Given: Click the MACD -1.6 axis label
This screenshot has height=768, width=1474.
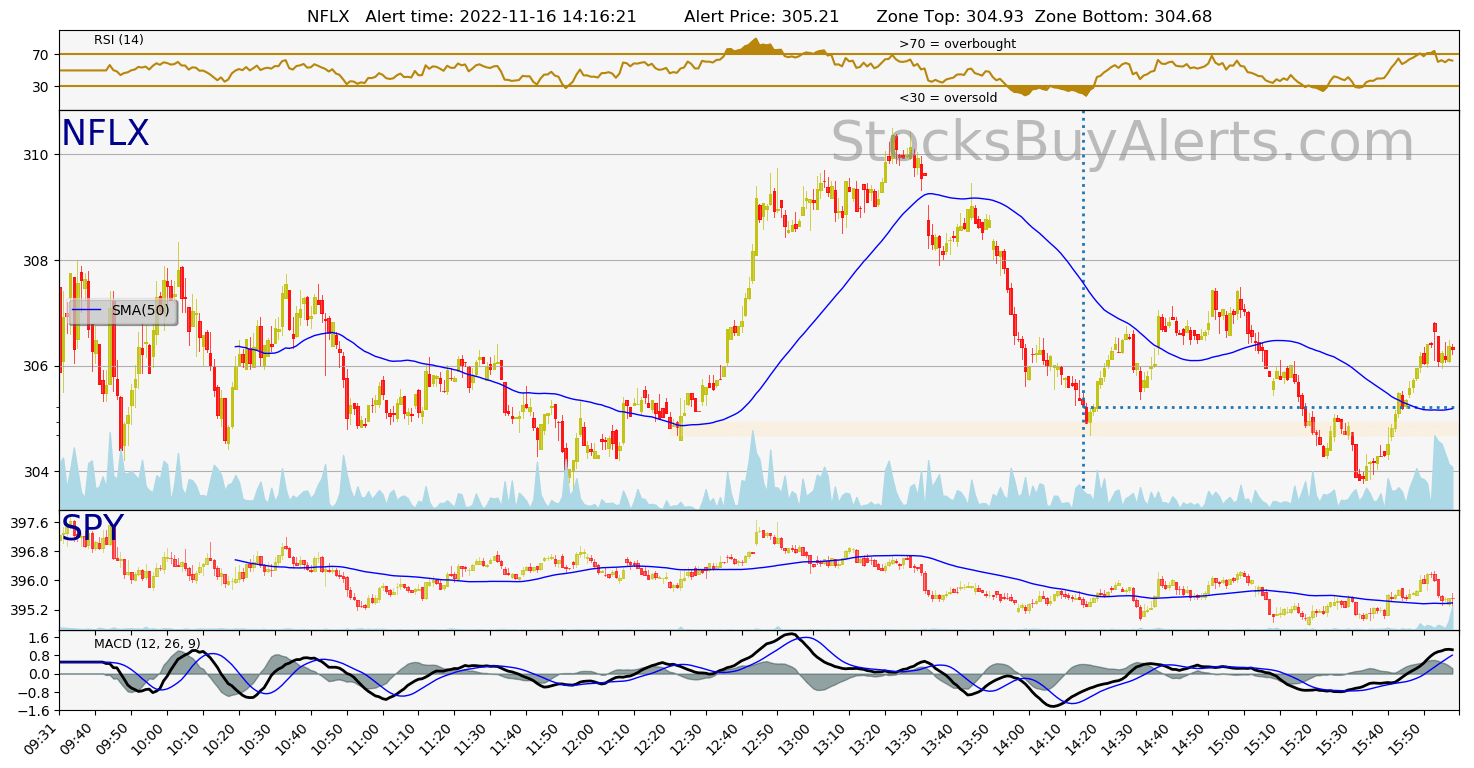Looking at the screenshot, I should pos(35,711).
